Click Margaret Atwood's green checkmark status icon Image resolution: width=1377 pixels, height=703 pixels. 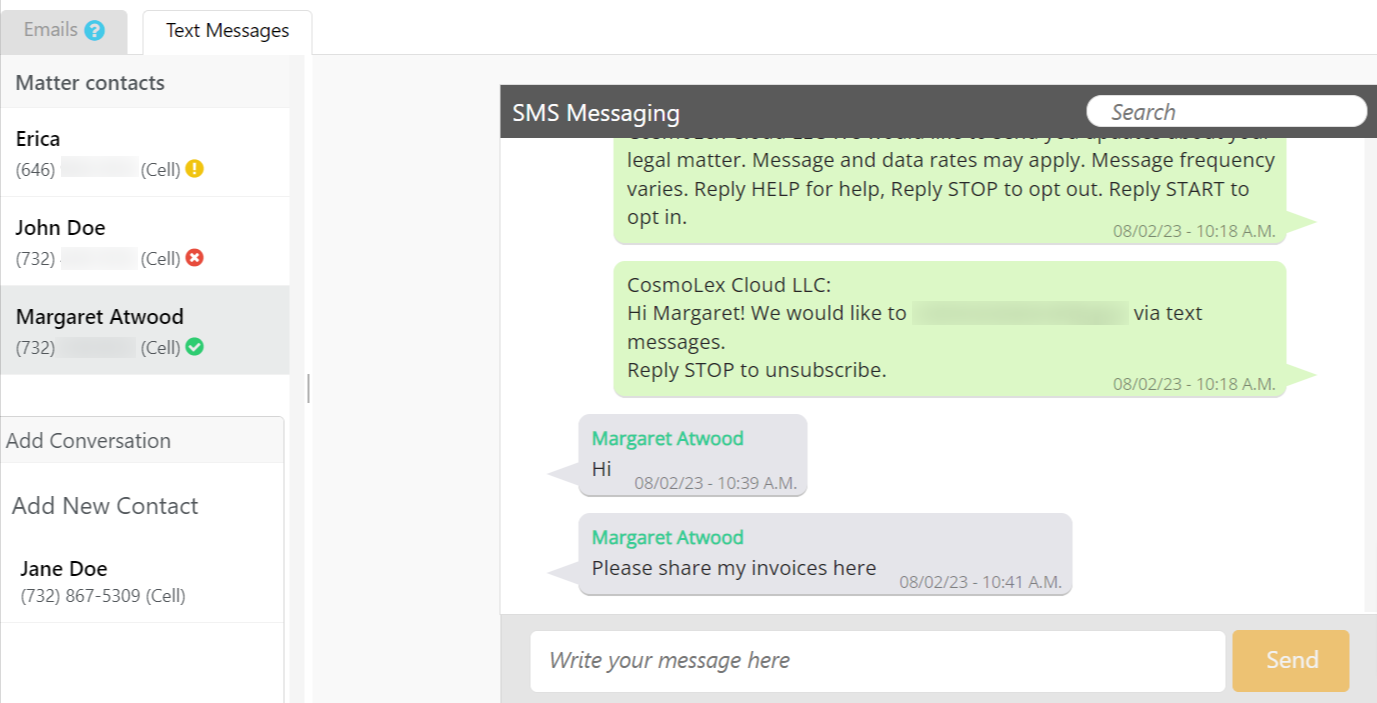(194, 347)
